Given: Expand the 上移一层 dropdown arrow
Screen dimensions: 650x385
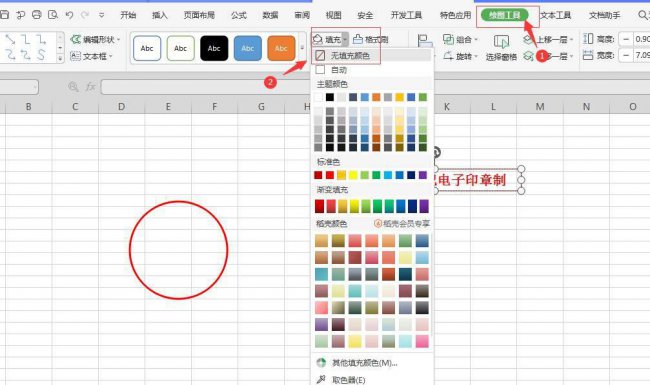Looking at the screenshot, I should (571, 39).
